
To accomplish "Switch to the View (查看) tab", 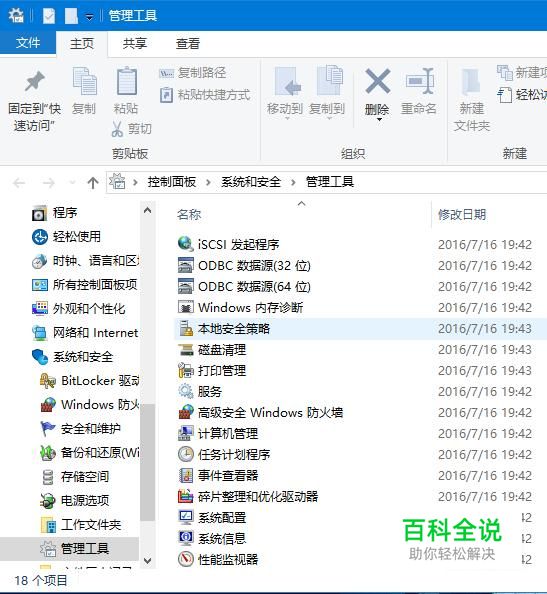I will pos(188,44).
